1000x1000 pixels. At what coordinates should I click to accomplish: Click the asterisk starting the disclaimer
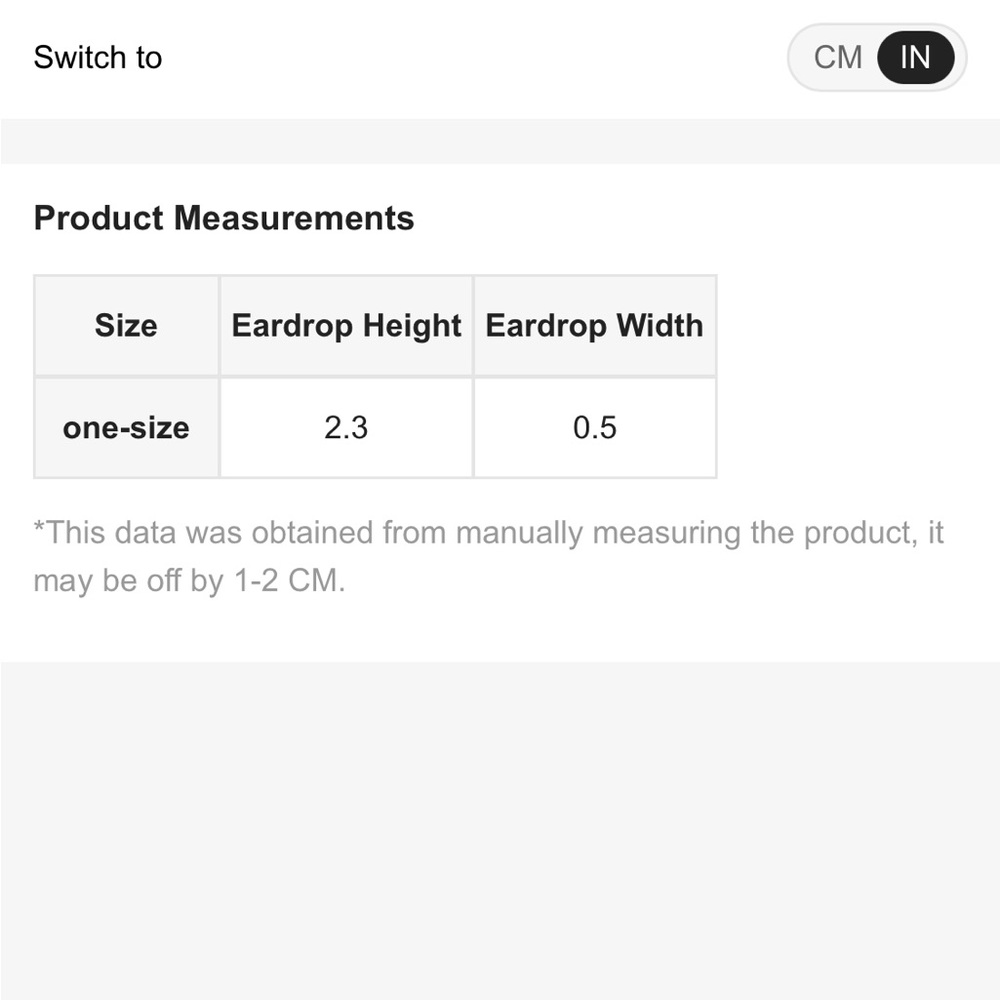[x=39, y=528]
